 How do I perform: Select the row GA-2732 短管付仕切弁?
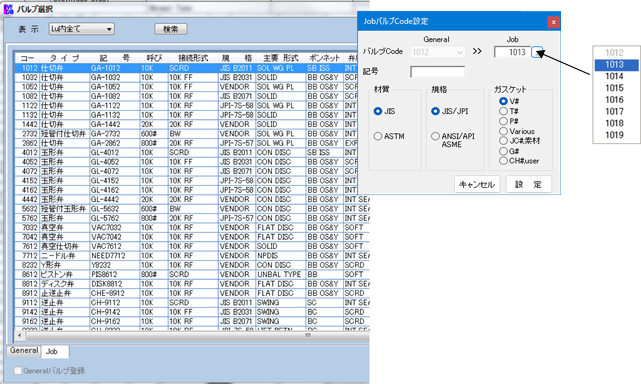pos(192,134)
